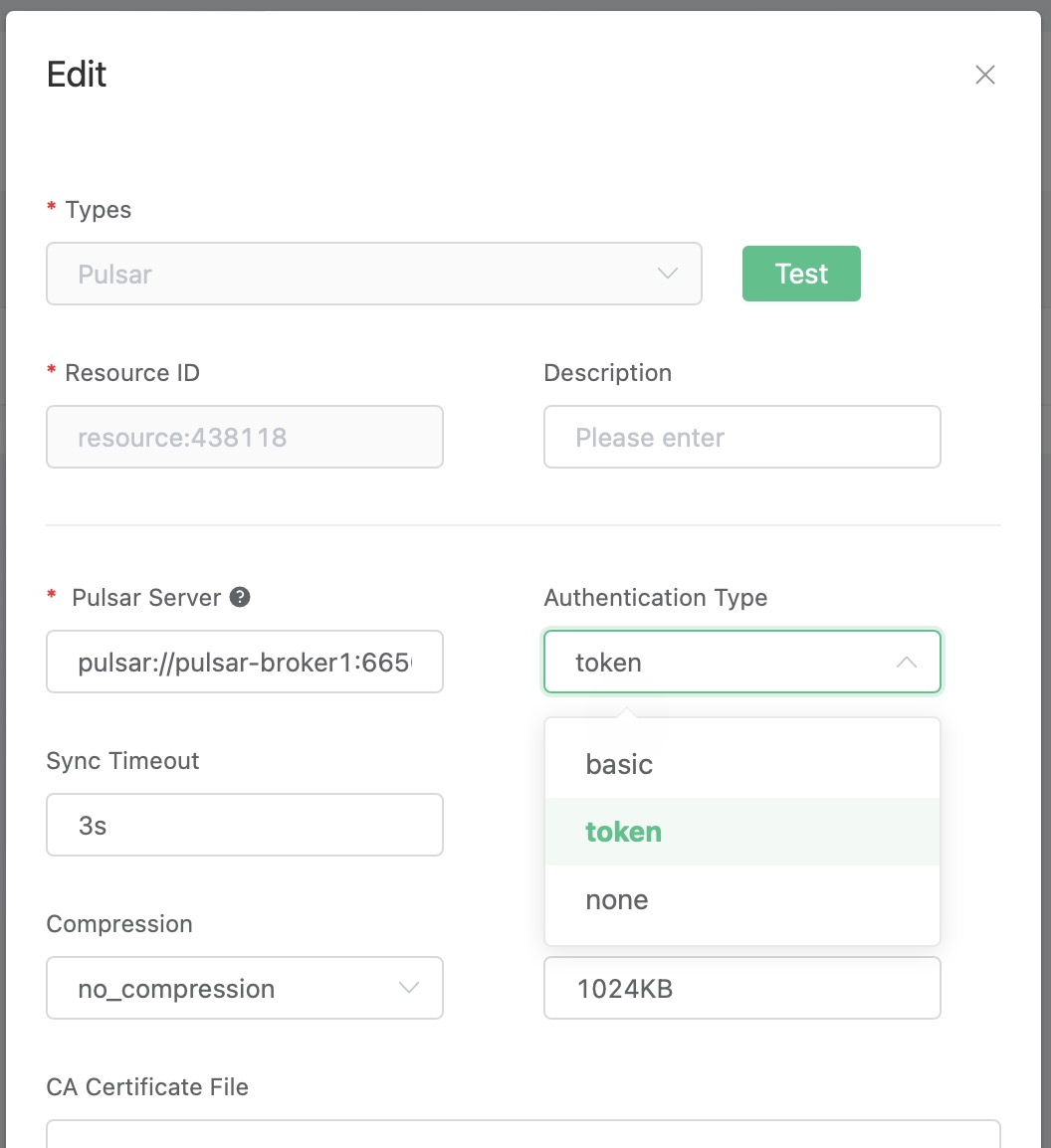Click the CA Certificate File label

(147, 1087)
